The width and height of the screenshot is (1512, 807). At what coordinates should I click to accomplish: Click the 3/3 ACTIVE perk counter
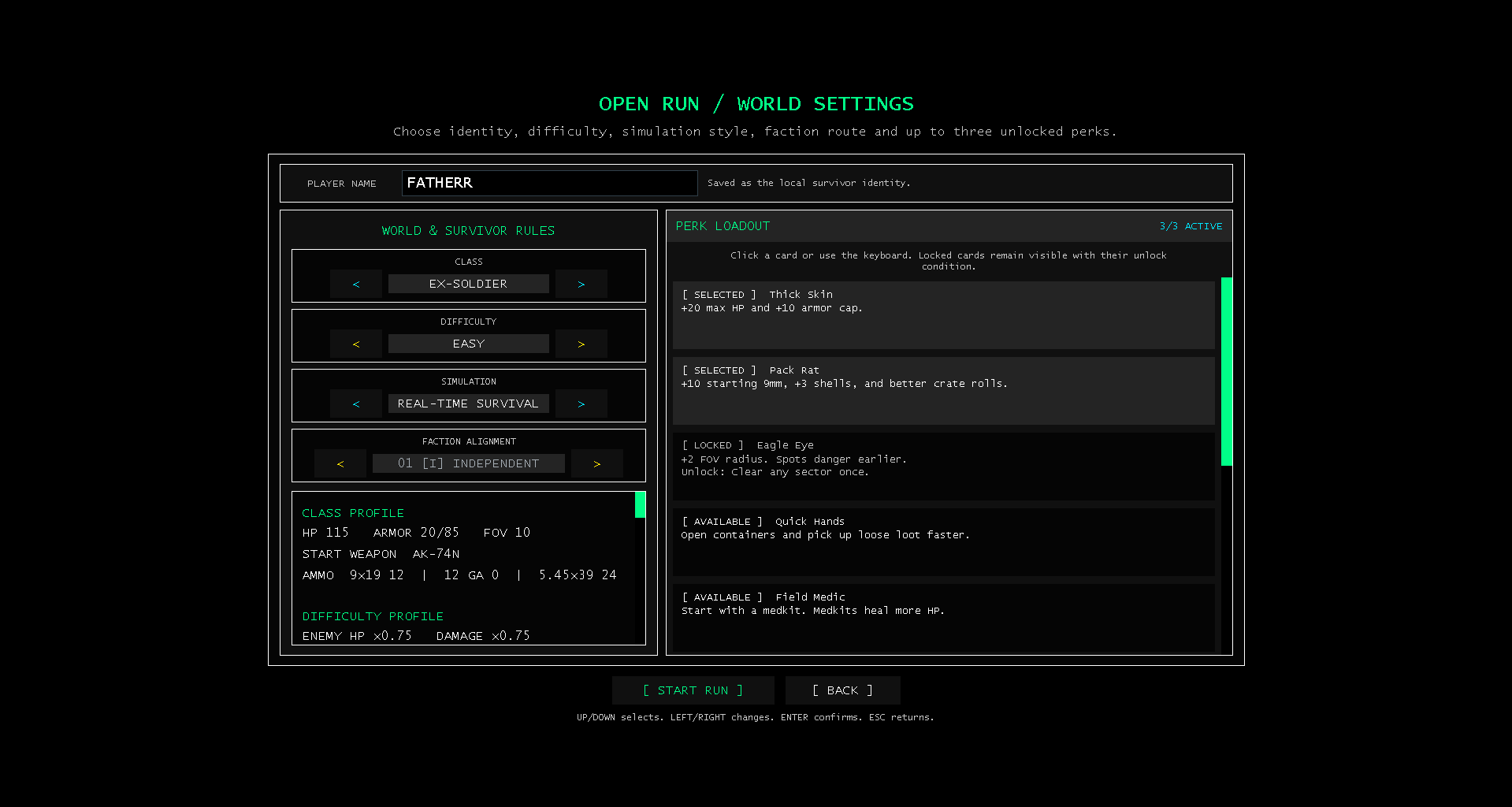(x=1191, y=226)
